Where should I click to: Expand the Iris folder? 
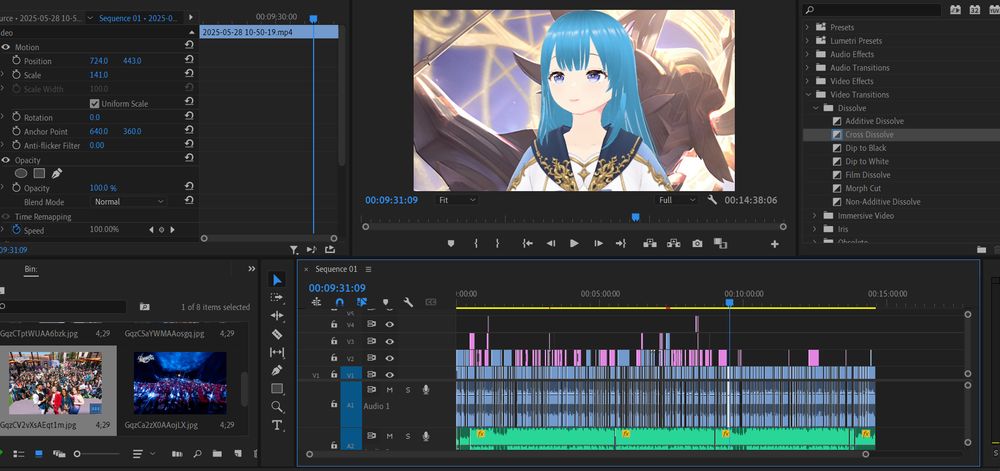[x=814, y=229]
